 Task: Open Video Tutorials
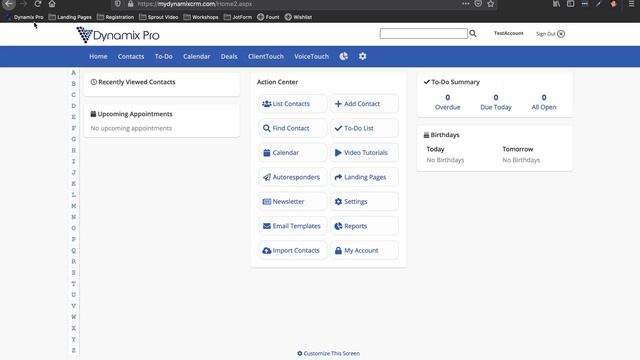coord(364,153)
